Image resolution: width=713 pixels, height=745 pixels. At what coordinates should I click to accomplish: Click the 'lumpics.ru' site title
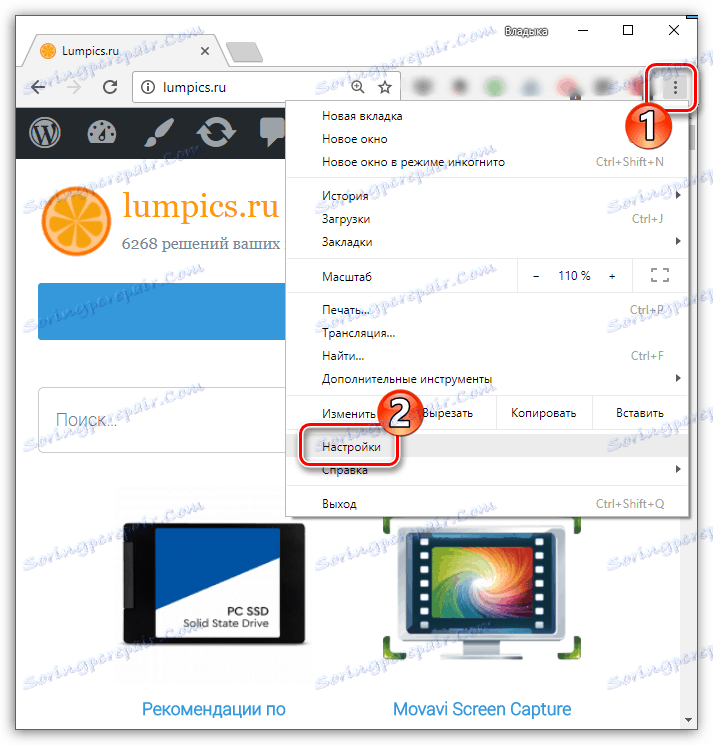[200, 206]
